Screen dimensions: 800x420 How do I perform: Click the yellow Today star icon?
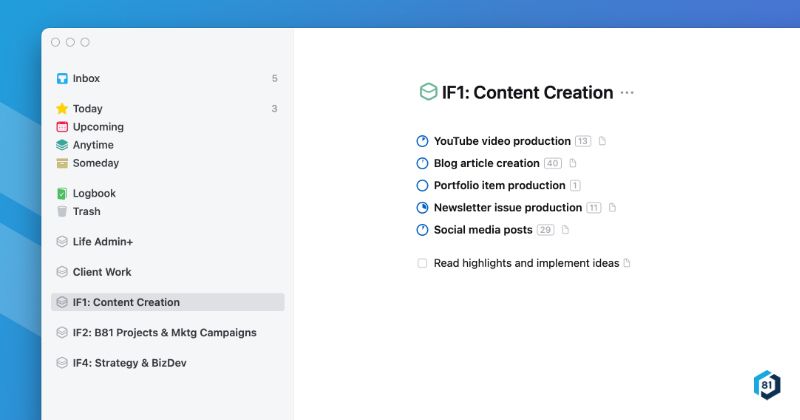point(62,109)
